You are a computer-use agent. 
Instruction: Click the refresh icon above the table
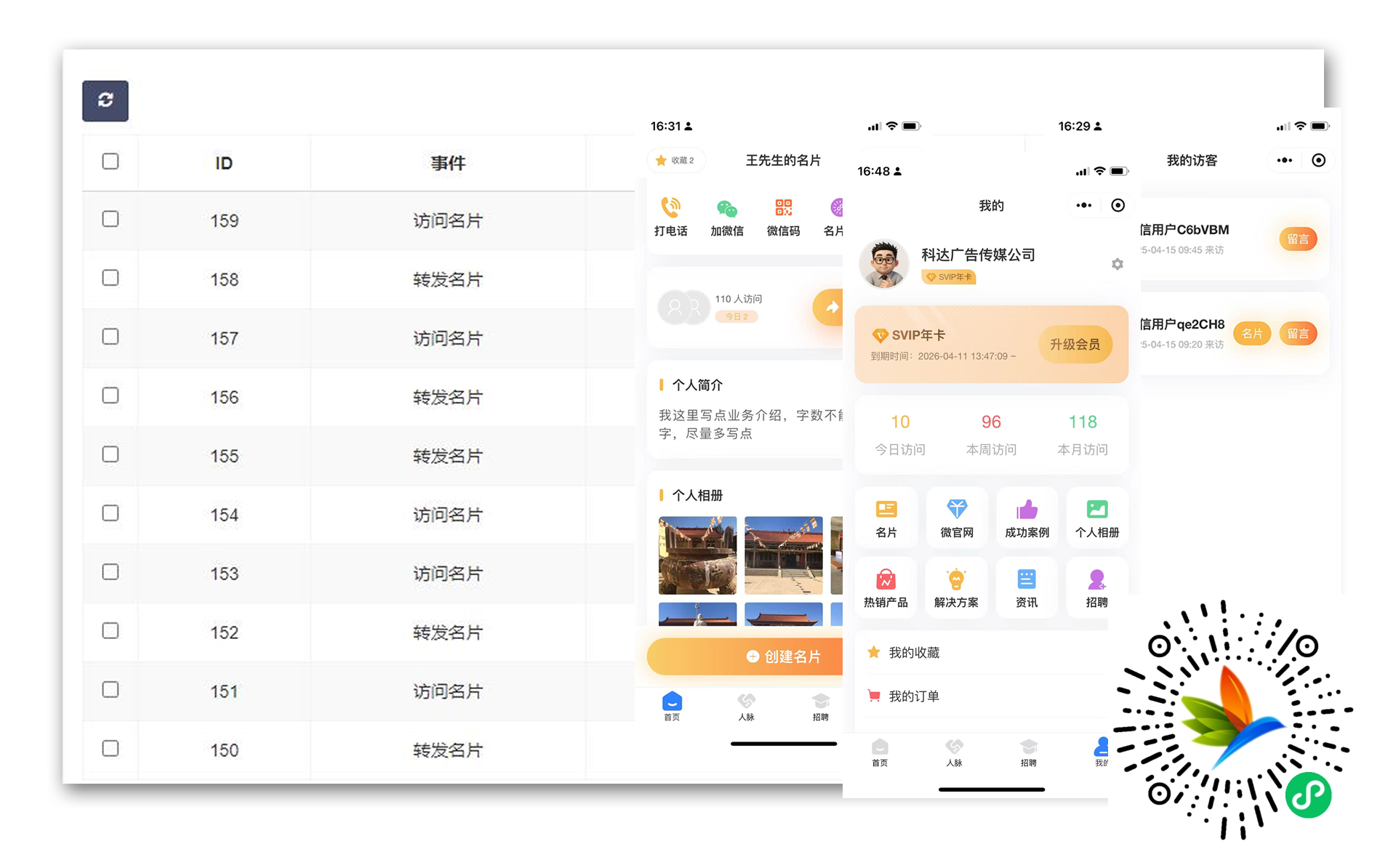click(105, 100)
